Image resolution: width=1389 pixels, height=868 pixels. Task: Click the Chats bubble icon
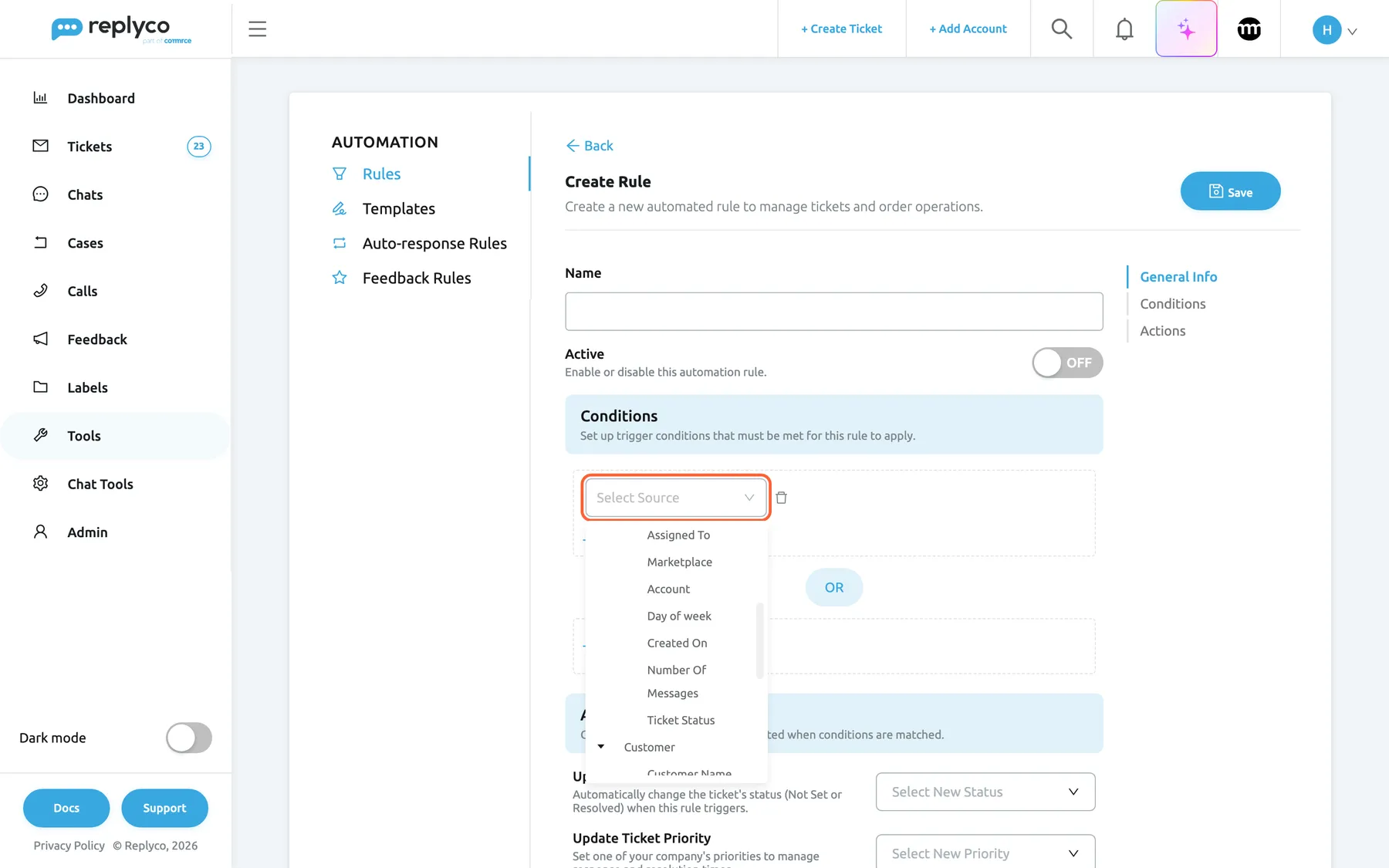click(40, 194)
